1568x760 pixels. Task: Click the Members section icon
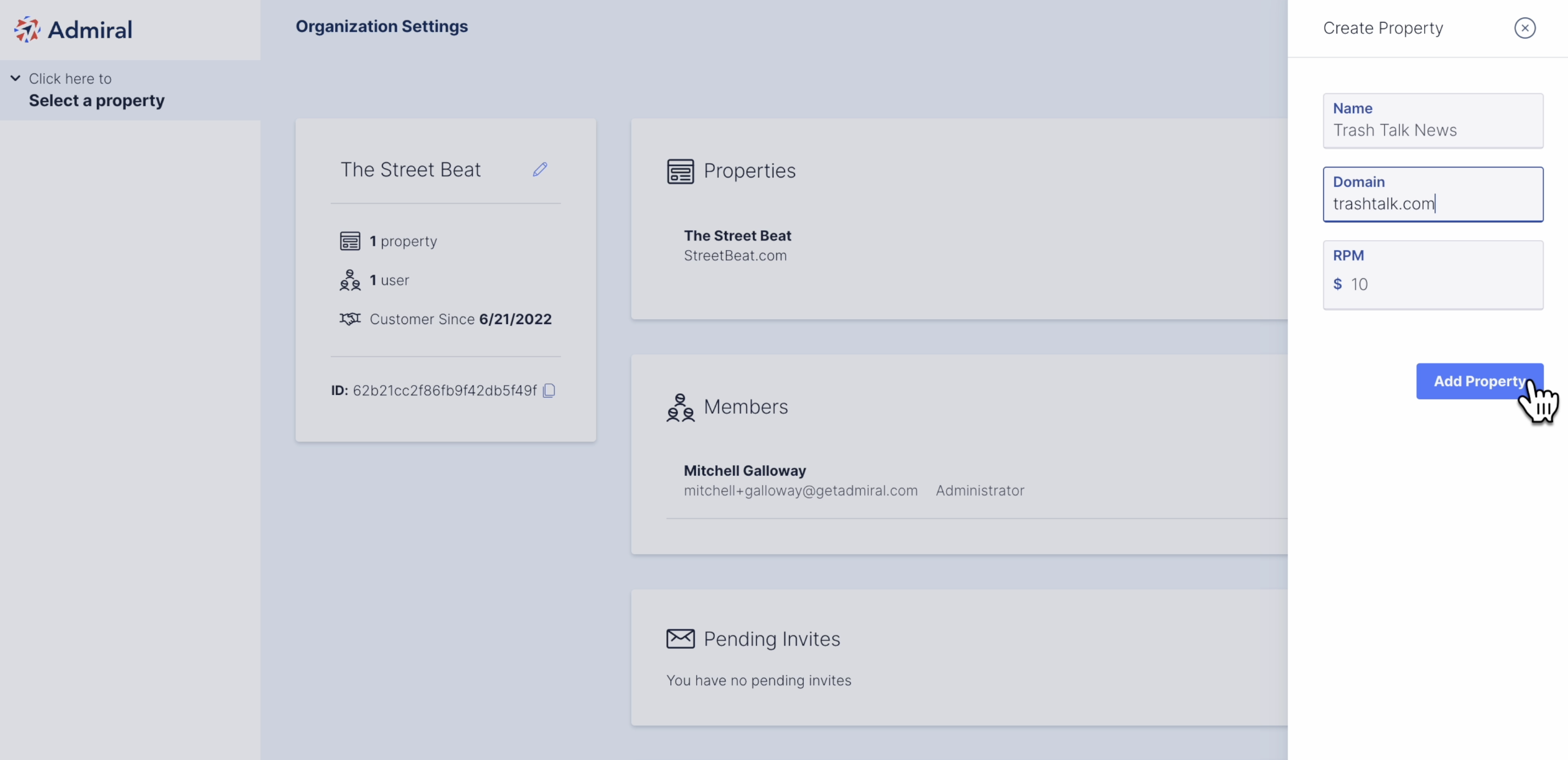(681, 407)
